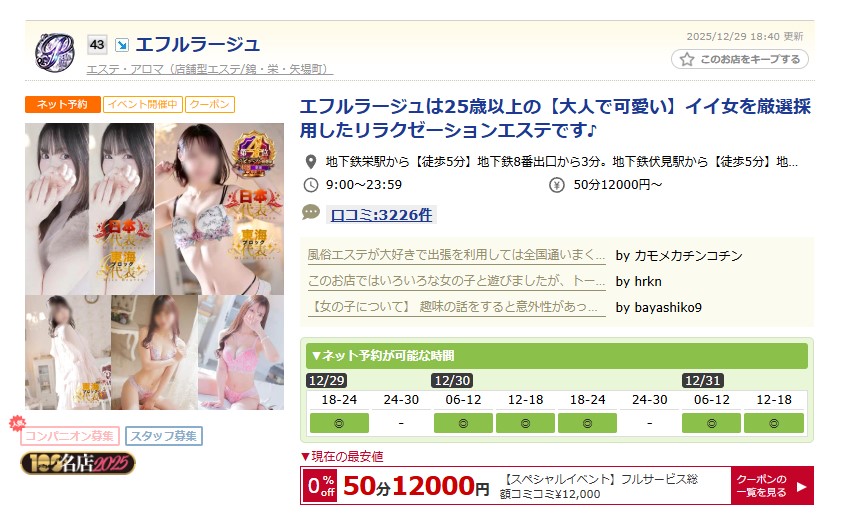Click the map pin location icon
843x524 pixels.
point(310,161)
